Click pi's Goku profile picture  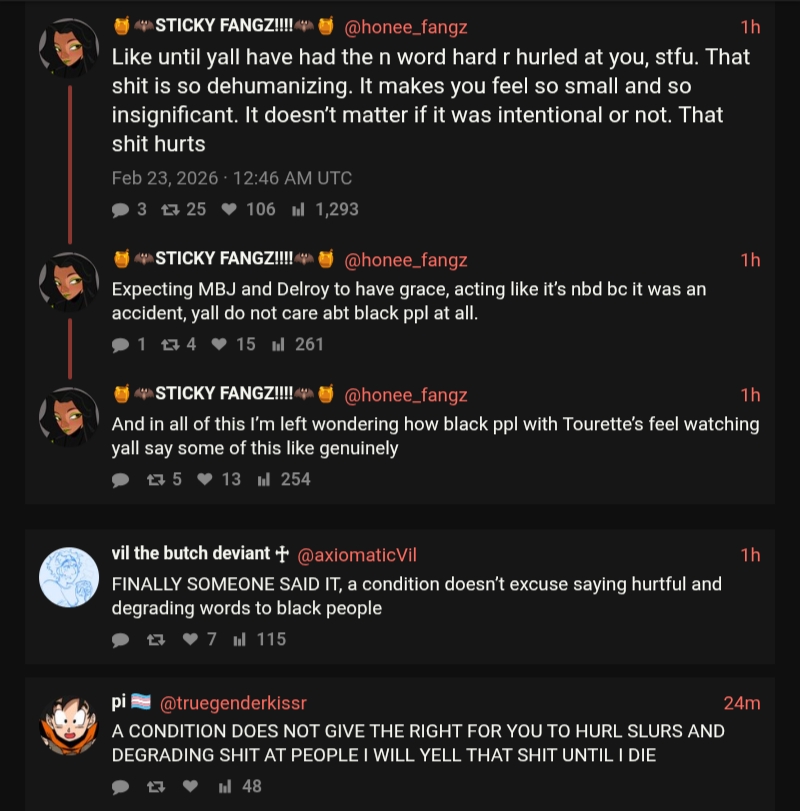pyautogui.click(x=69, y=725)
